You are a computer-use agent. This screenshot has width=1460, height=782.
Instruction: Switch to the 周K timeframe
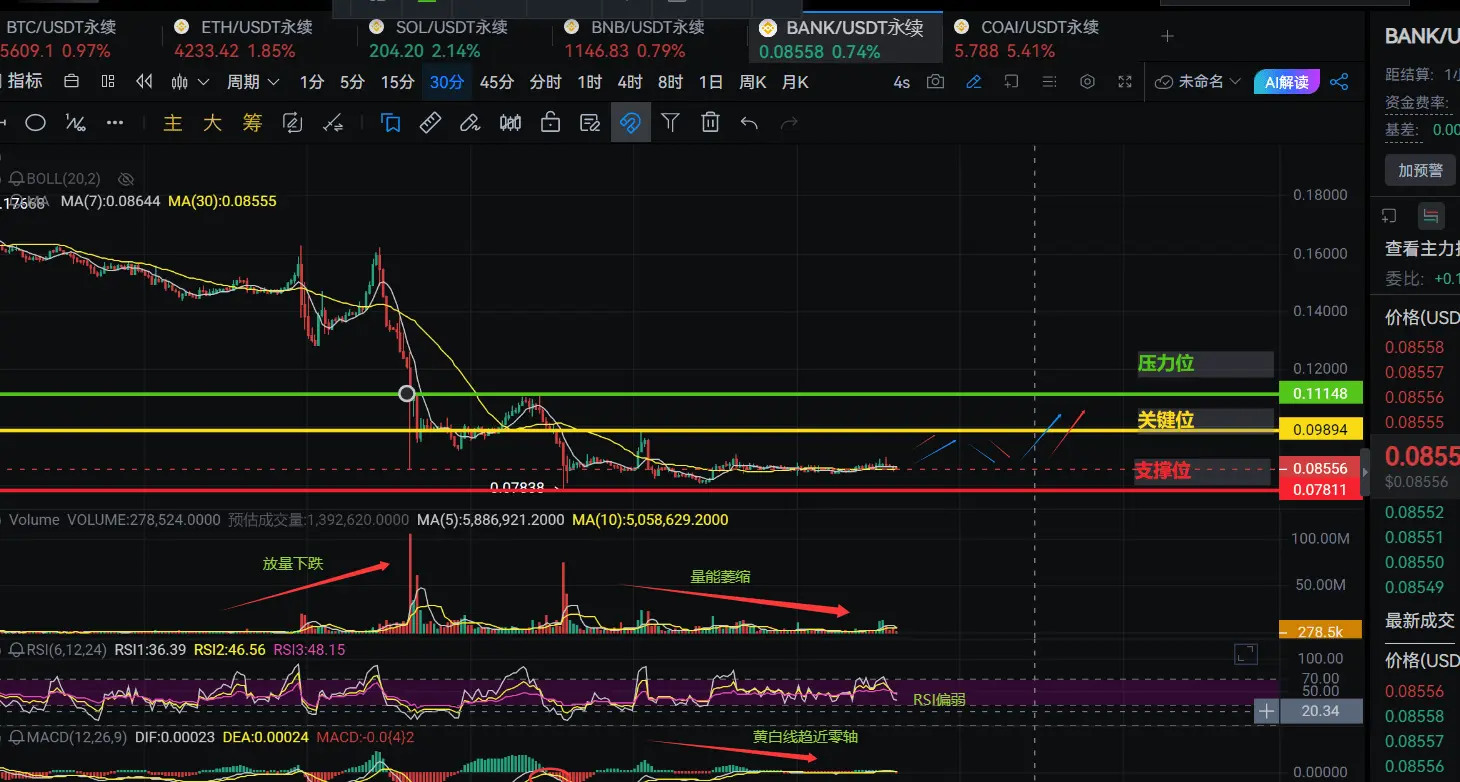753,82
